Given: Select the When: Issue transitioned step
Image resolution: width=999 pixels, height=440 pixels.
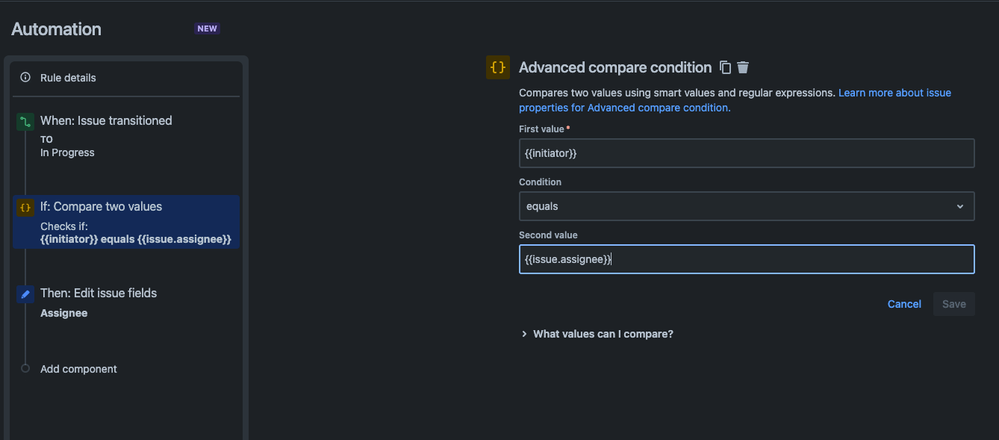Looking at the screenshot, I should [106, 121].
